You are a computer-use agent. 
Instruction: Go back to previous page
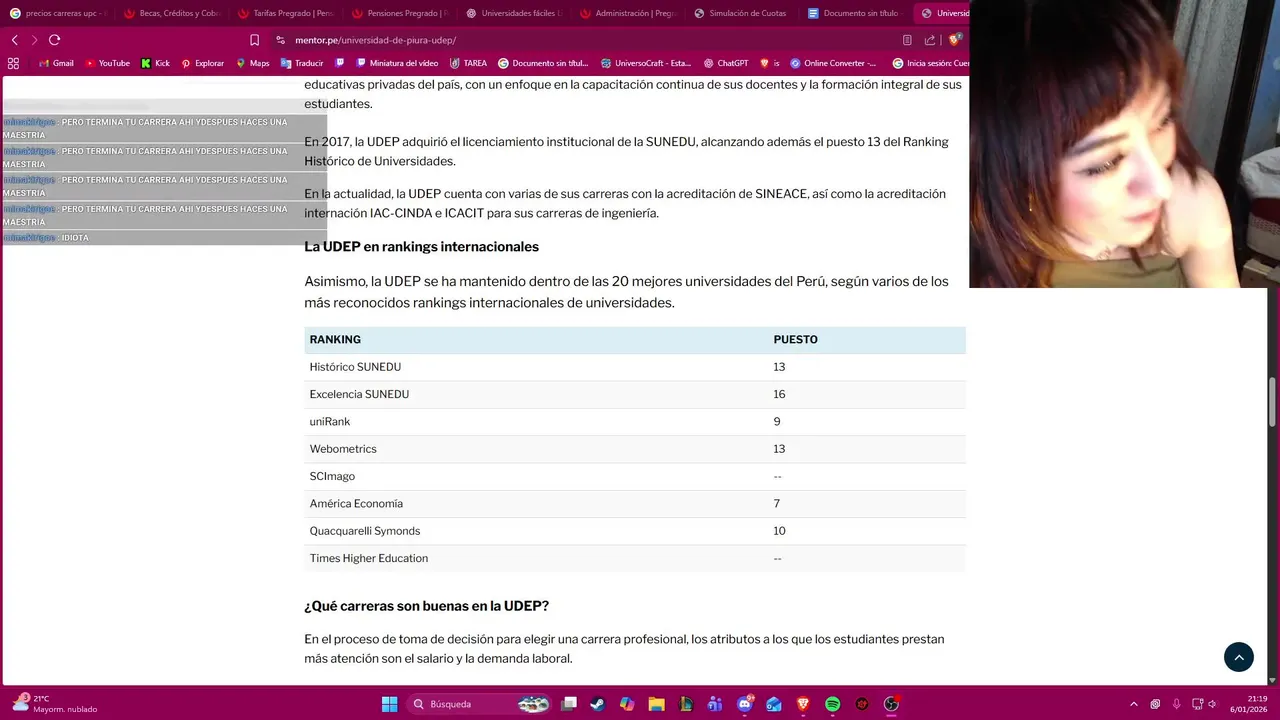click(x=14, y=40)
